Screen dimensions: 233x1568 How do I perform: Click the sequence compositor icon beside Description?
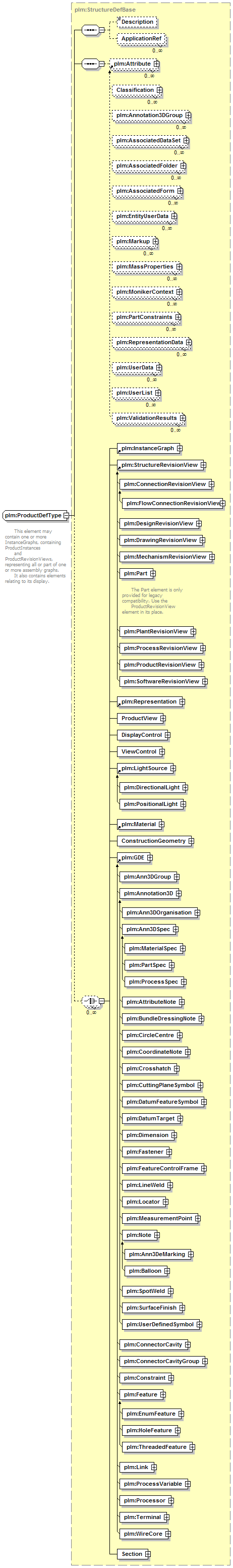(x=90, y=30)
